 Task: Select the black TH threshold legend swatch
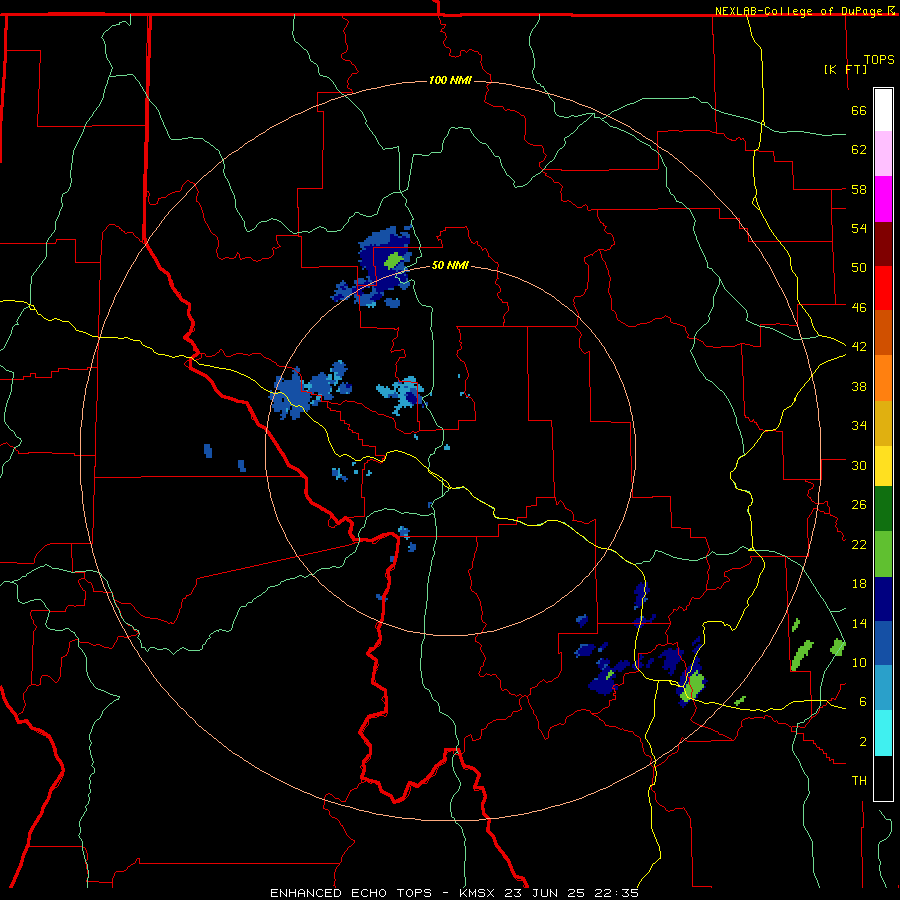point(883,778)
